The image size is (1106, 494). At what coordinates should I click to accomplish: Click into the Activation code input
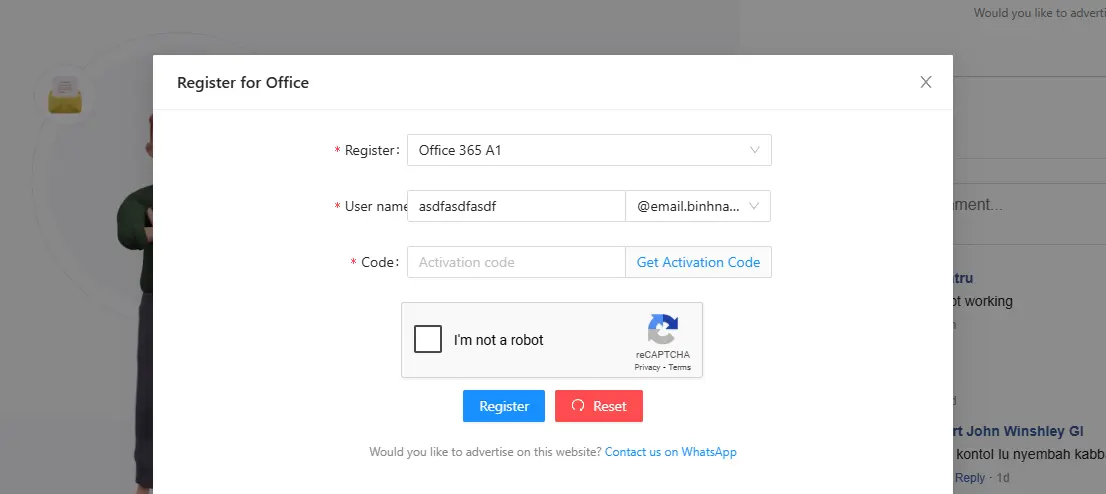coord(516,262)
